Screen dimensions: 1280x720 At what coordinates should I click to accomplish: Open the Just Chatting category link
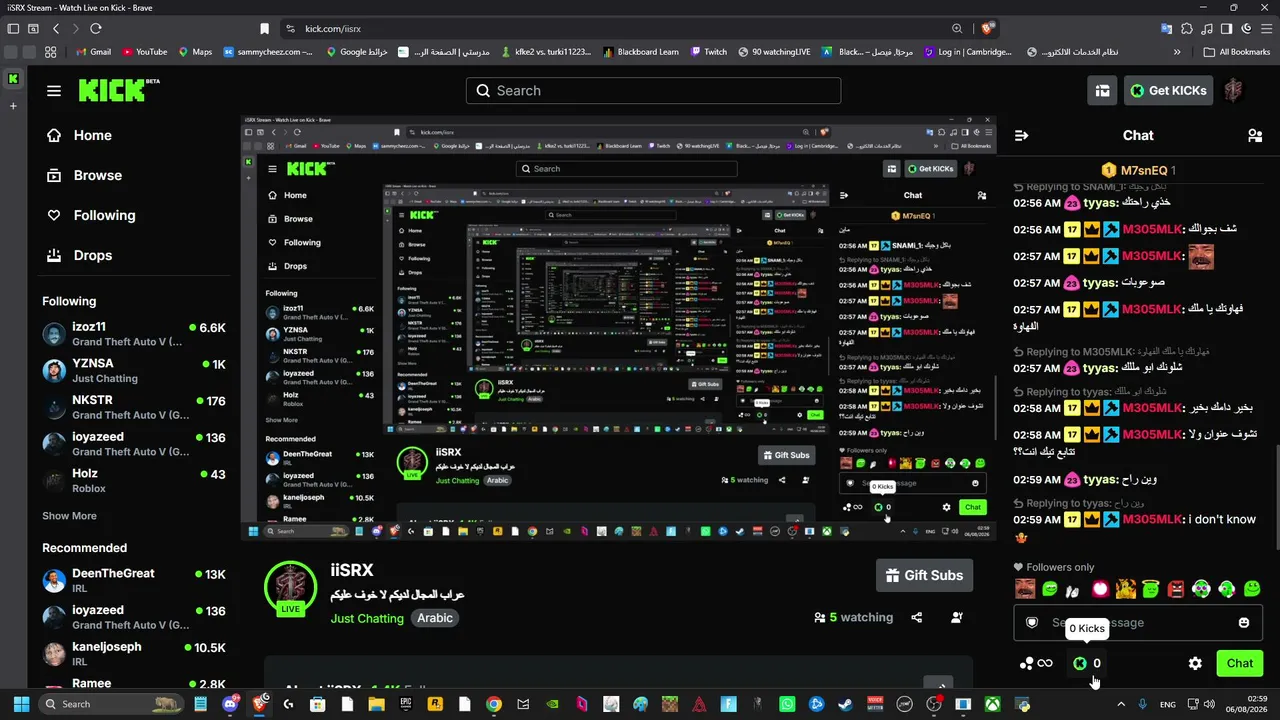click(367, 618)
